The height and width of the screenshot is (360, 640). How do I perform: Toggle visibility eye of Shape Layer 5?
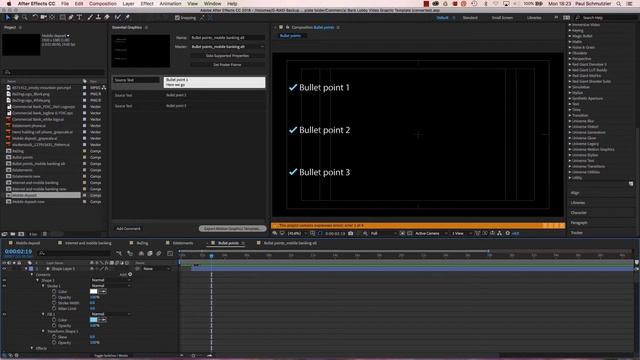point(4,269)
